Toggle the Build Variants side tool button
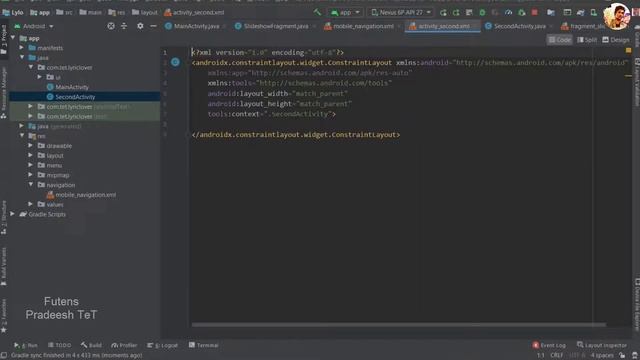Image resolution: width=640 pixels, height=360 pixels. [4, 266]
